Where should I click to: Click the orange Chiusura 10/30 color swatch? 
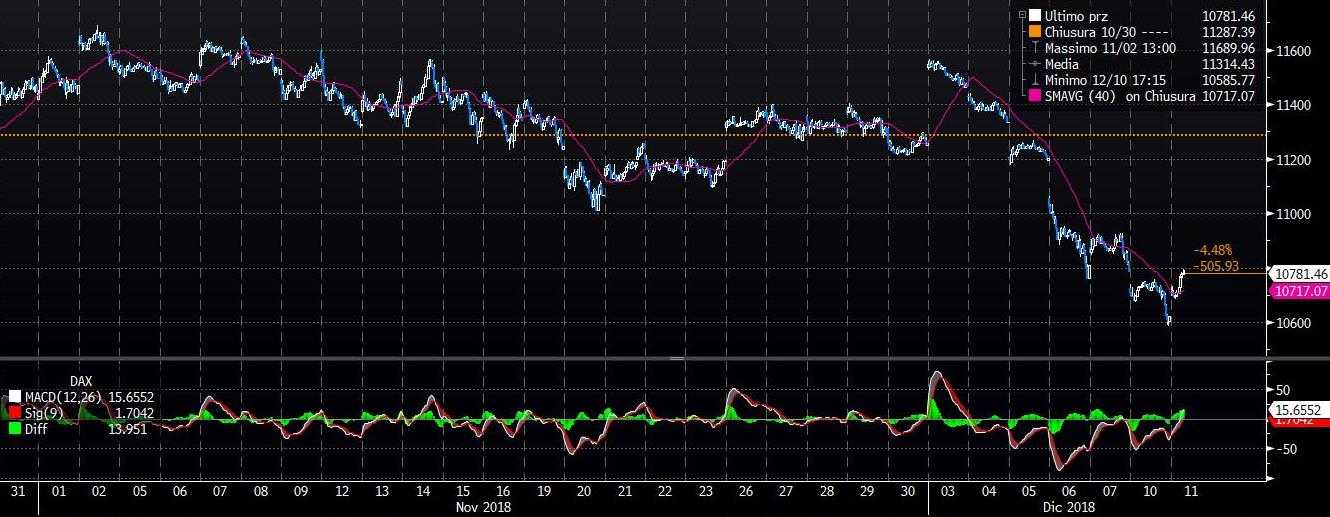[1034, 32]
